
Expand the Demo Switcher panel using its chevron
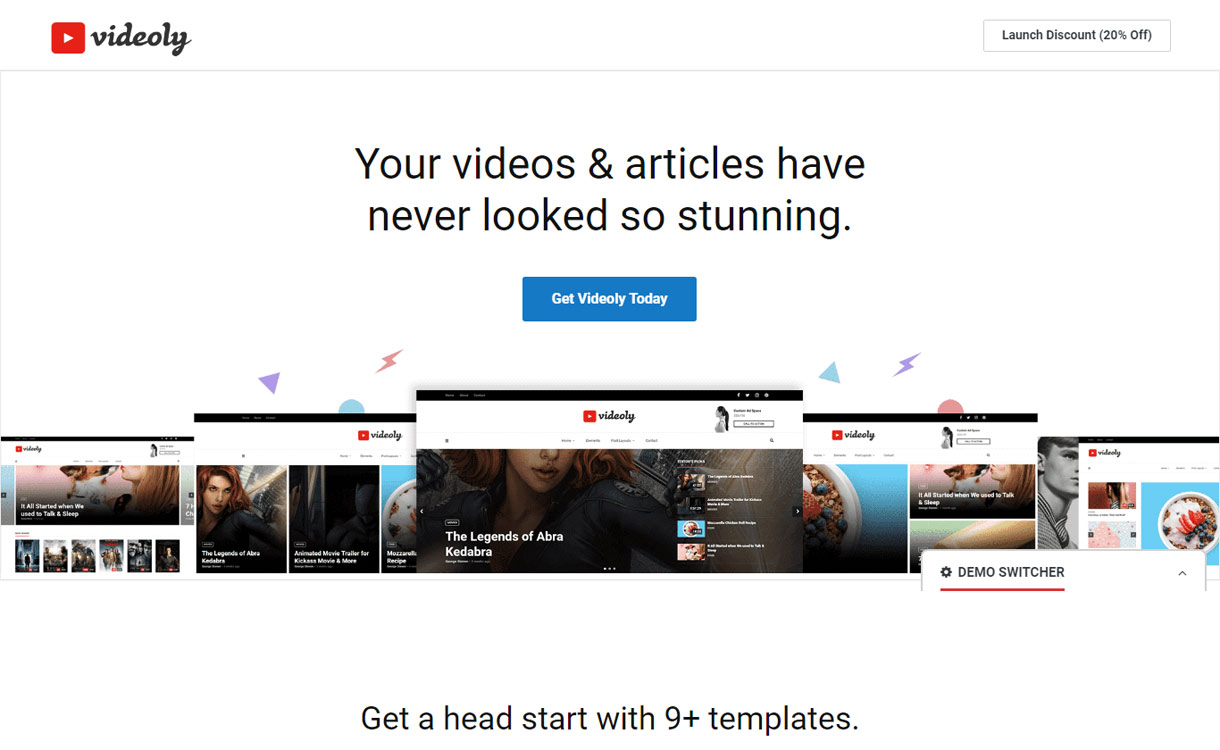click(1182, 574)
